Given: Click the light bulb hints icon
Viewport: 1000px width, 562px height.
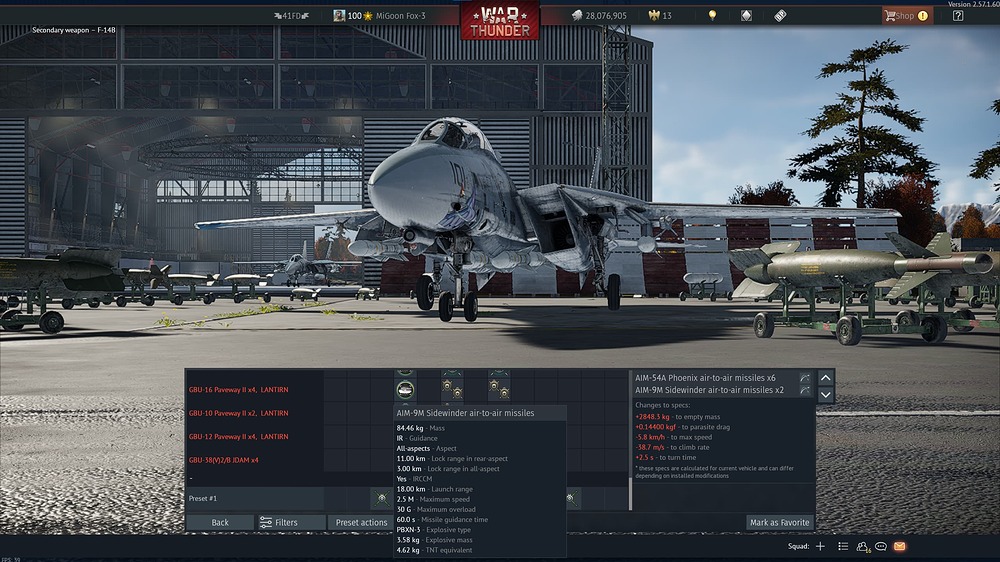Looking at the screenshot, I should (712, 15).
